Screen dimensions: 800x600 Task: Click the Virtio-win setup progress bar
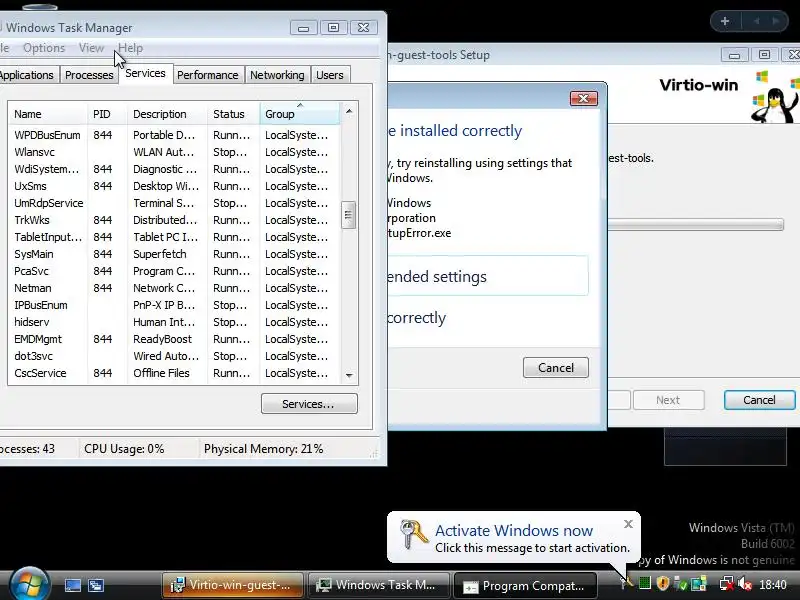coord(696,224)
